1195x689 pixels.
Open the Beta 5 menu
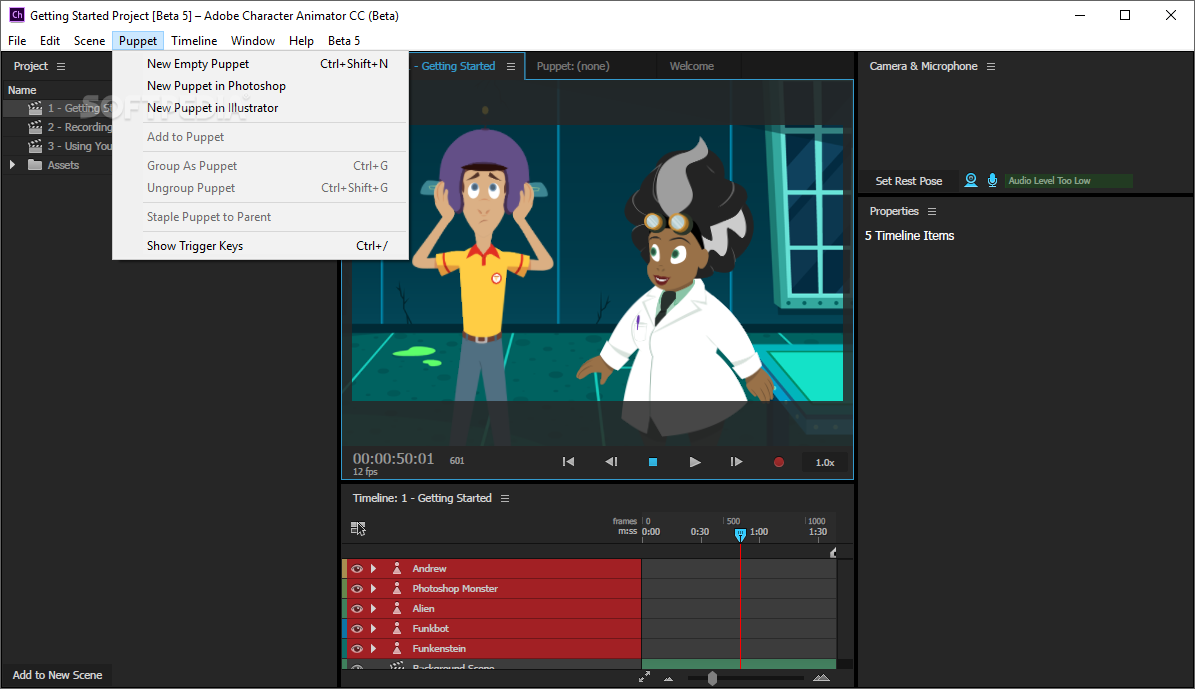(344, 40)
